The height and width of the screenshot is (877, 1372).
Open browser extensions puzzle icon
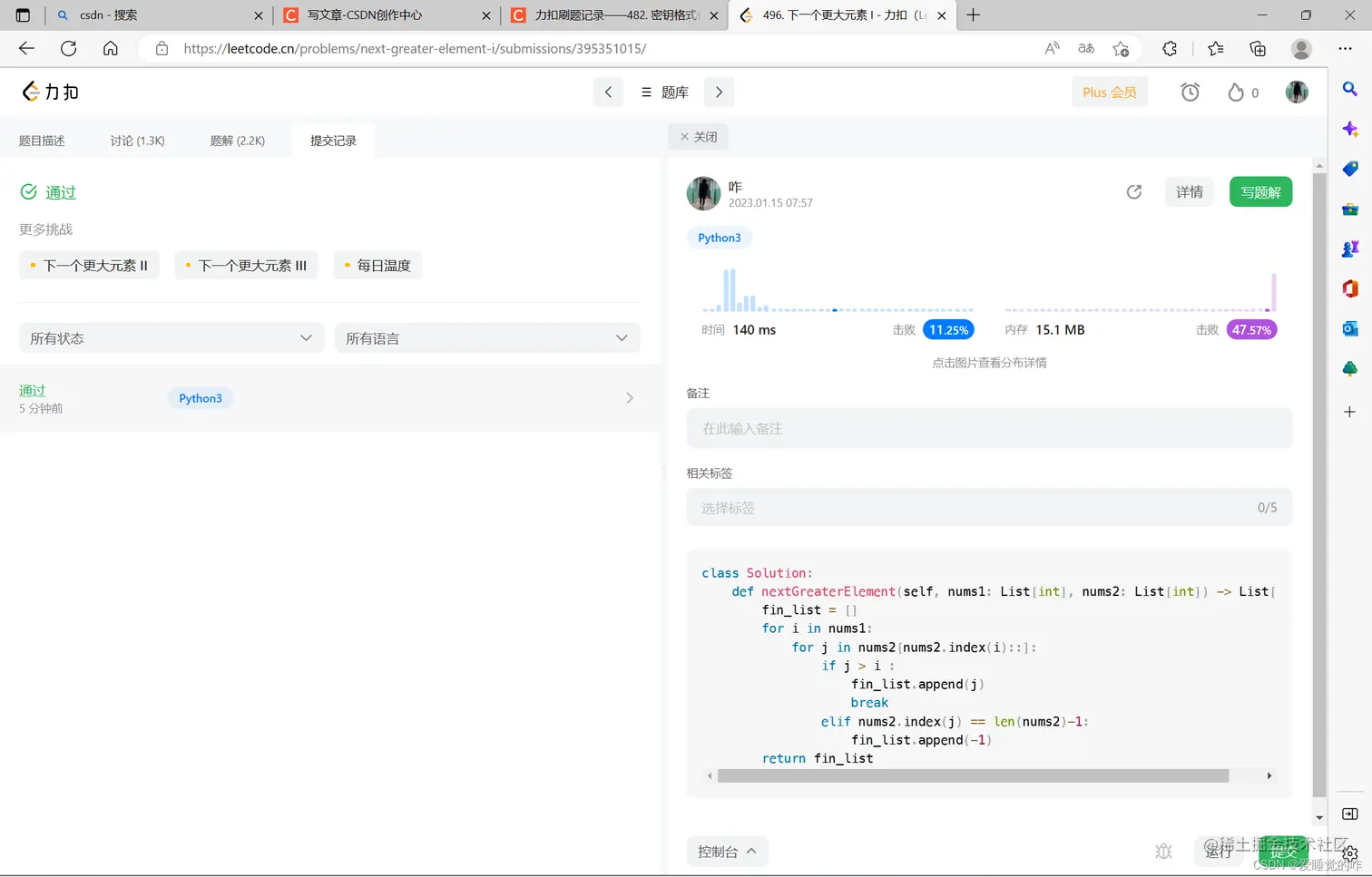[1170, 49]
